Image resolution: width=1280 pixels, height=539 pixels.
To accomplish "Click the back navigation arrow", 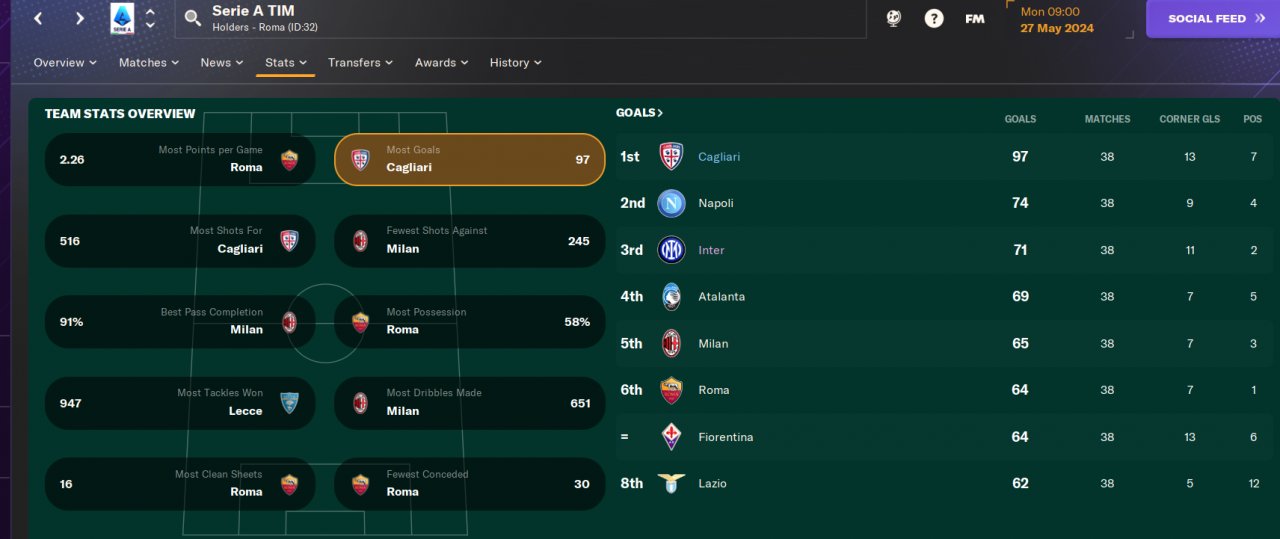I will coord(38,18).
